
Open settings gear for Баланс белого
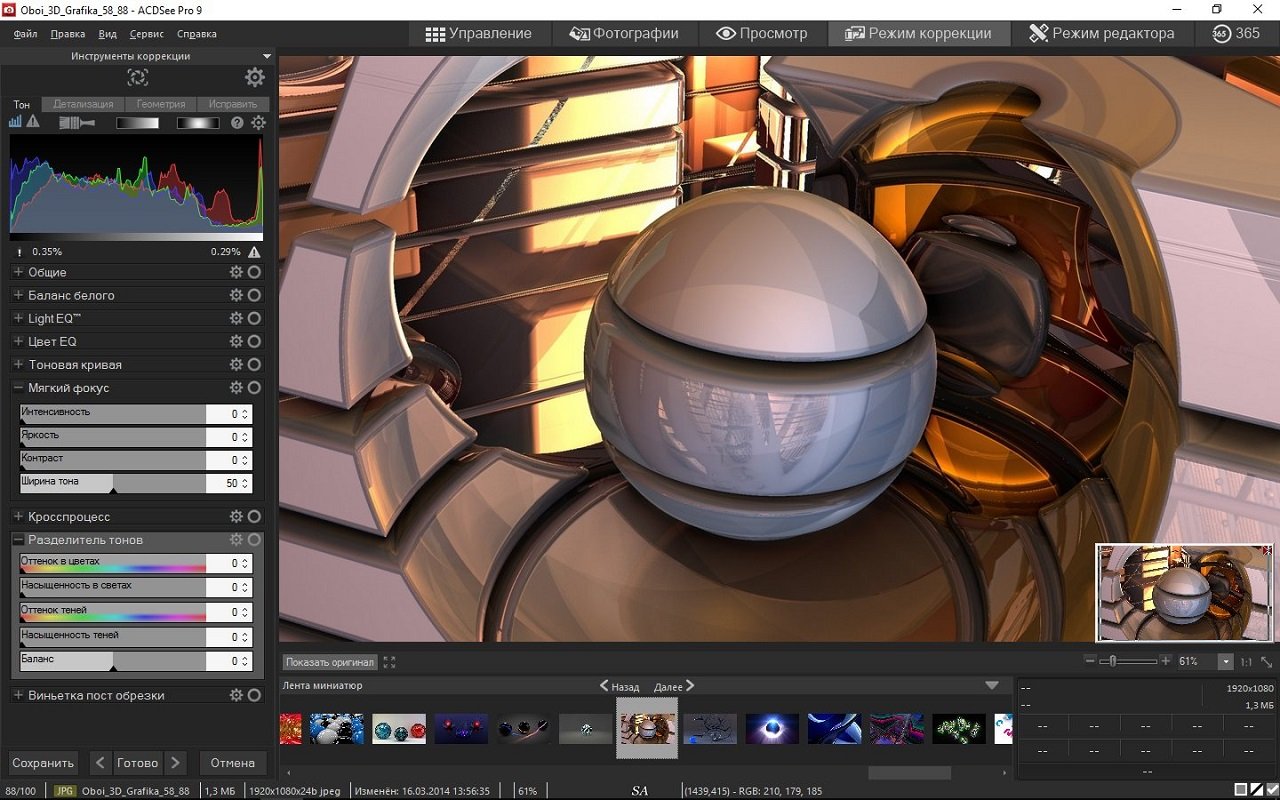point(236,295)
